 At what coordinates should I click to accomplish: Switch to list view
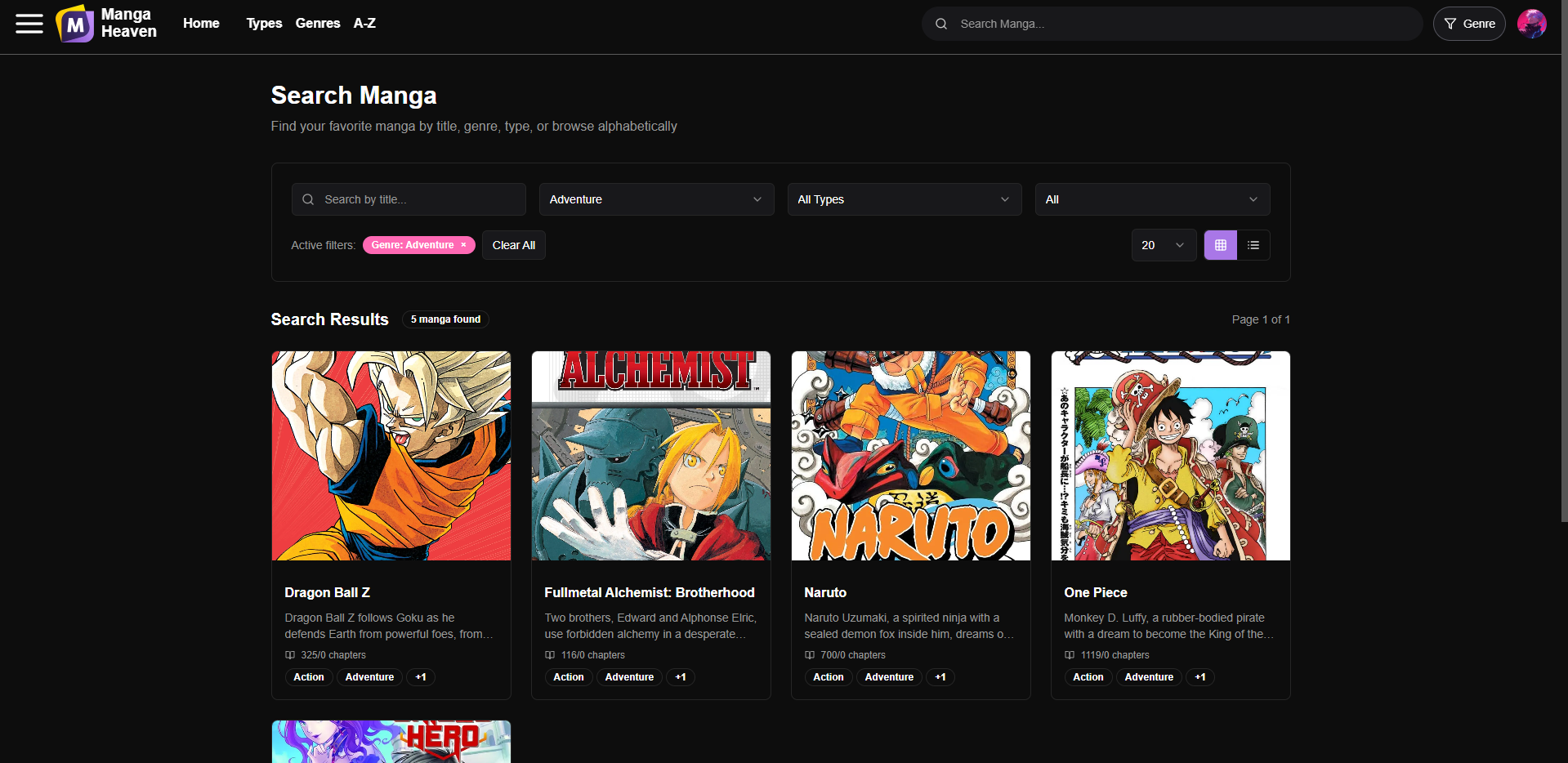point(1253,245)
